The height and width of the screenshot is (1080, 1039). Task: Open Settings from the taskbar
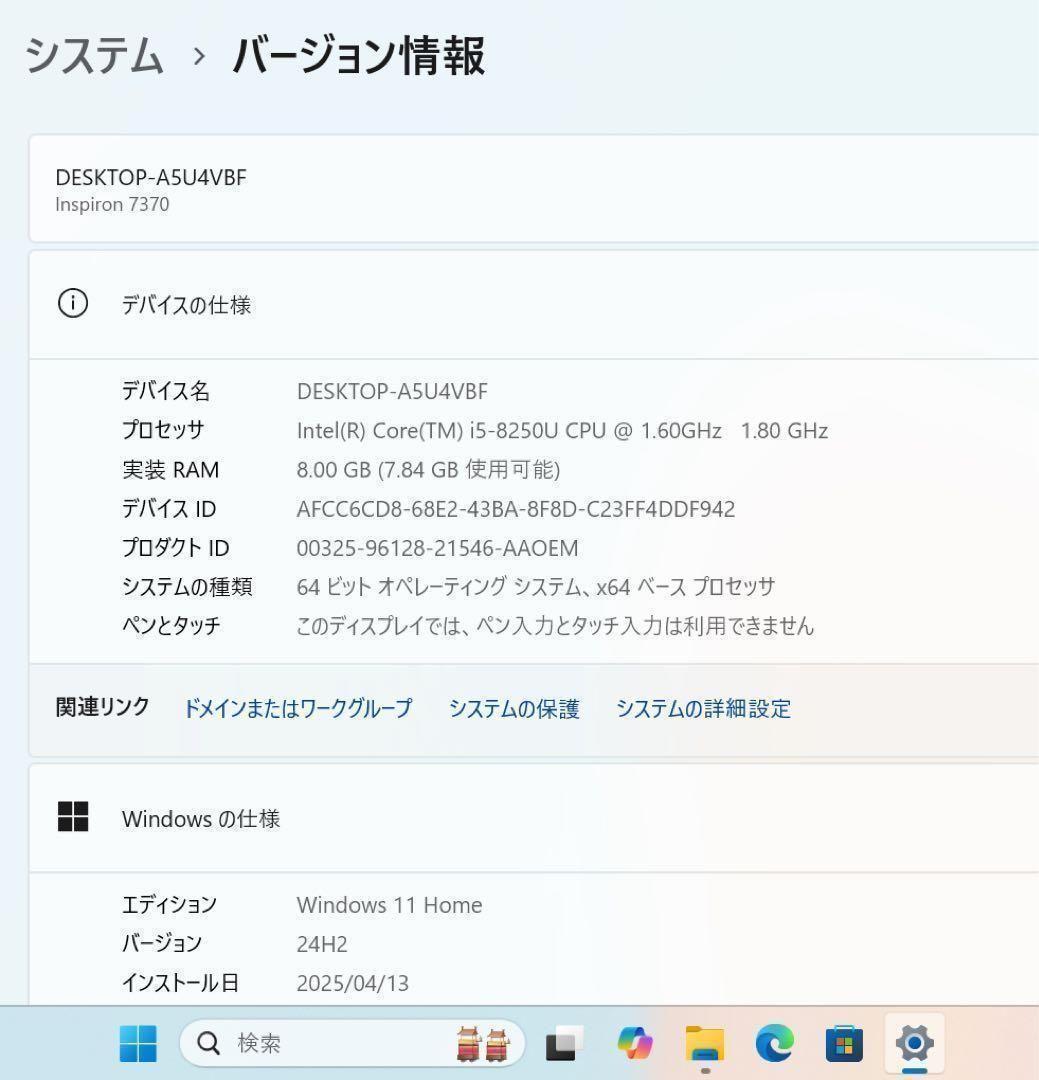913,1043
